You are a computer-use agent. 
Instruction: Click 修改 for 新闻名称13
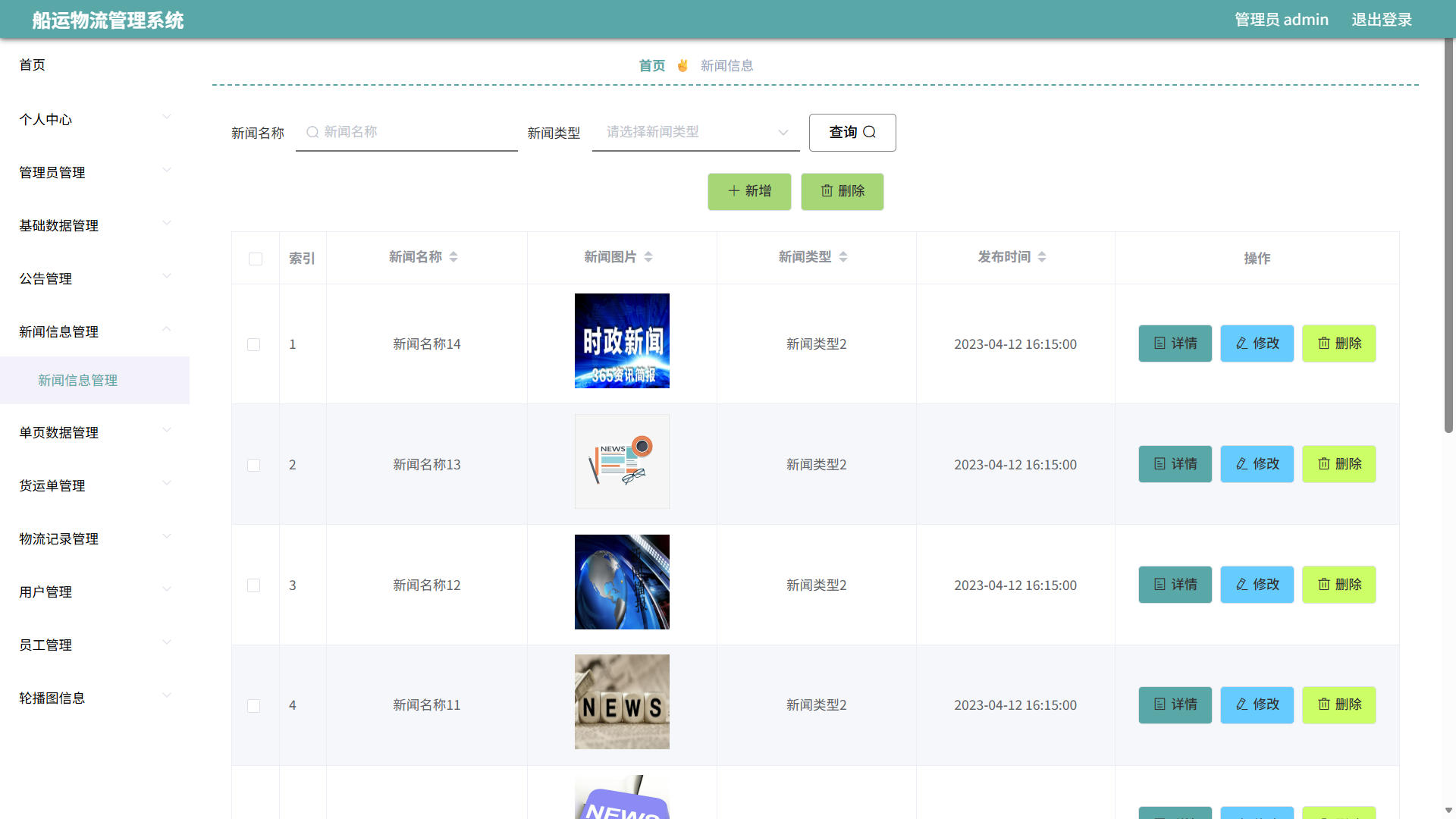1257,464
